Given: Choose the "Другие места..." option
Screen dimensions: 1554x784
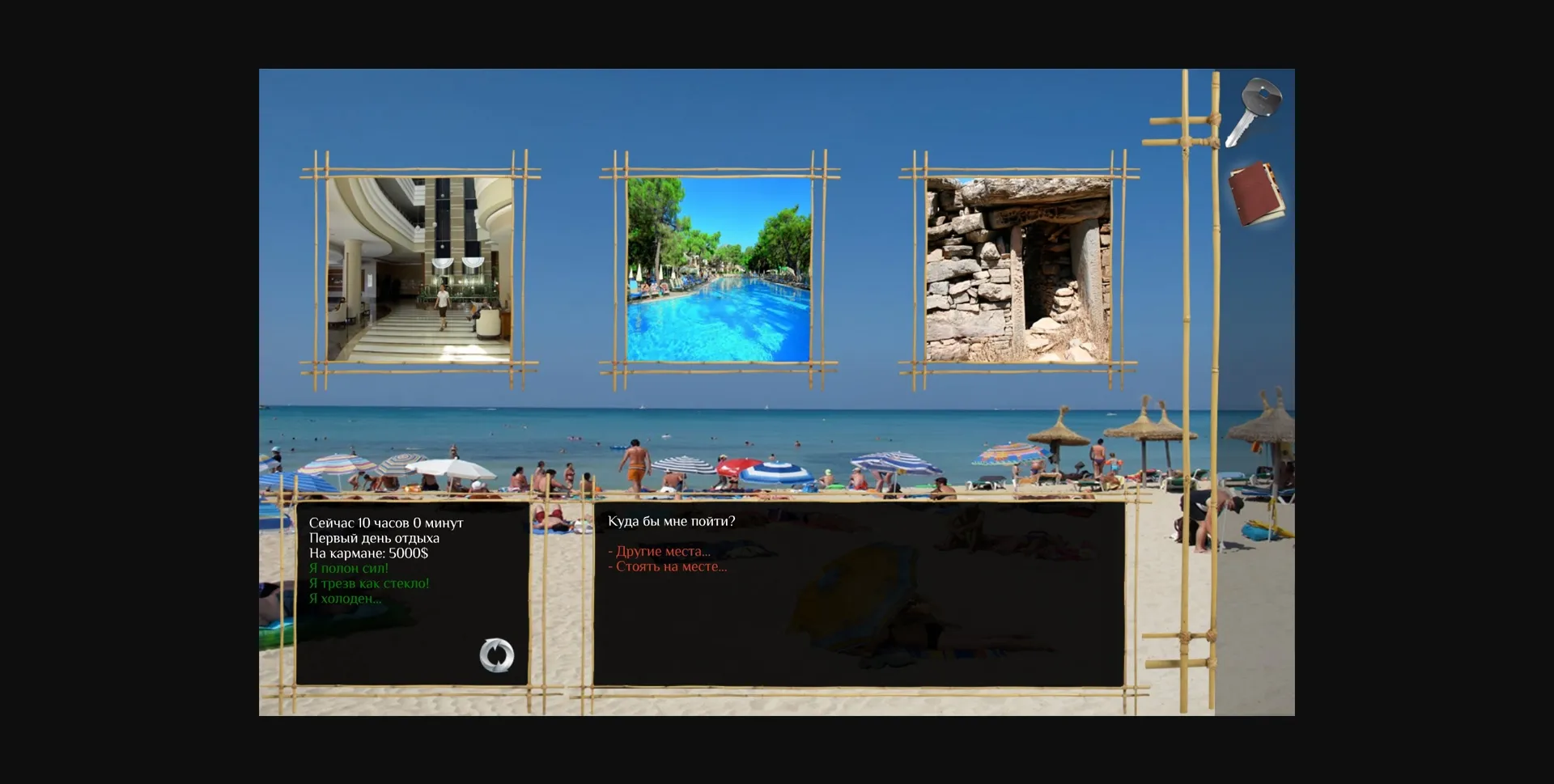Looking at the screenshot, I should pos(659,552).
